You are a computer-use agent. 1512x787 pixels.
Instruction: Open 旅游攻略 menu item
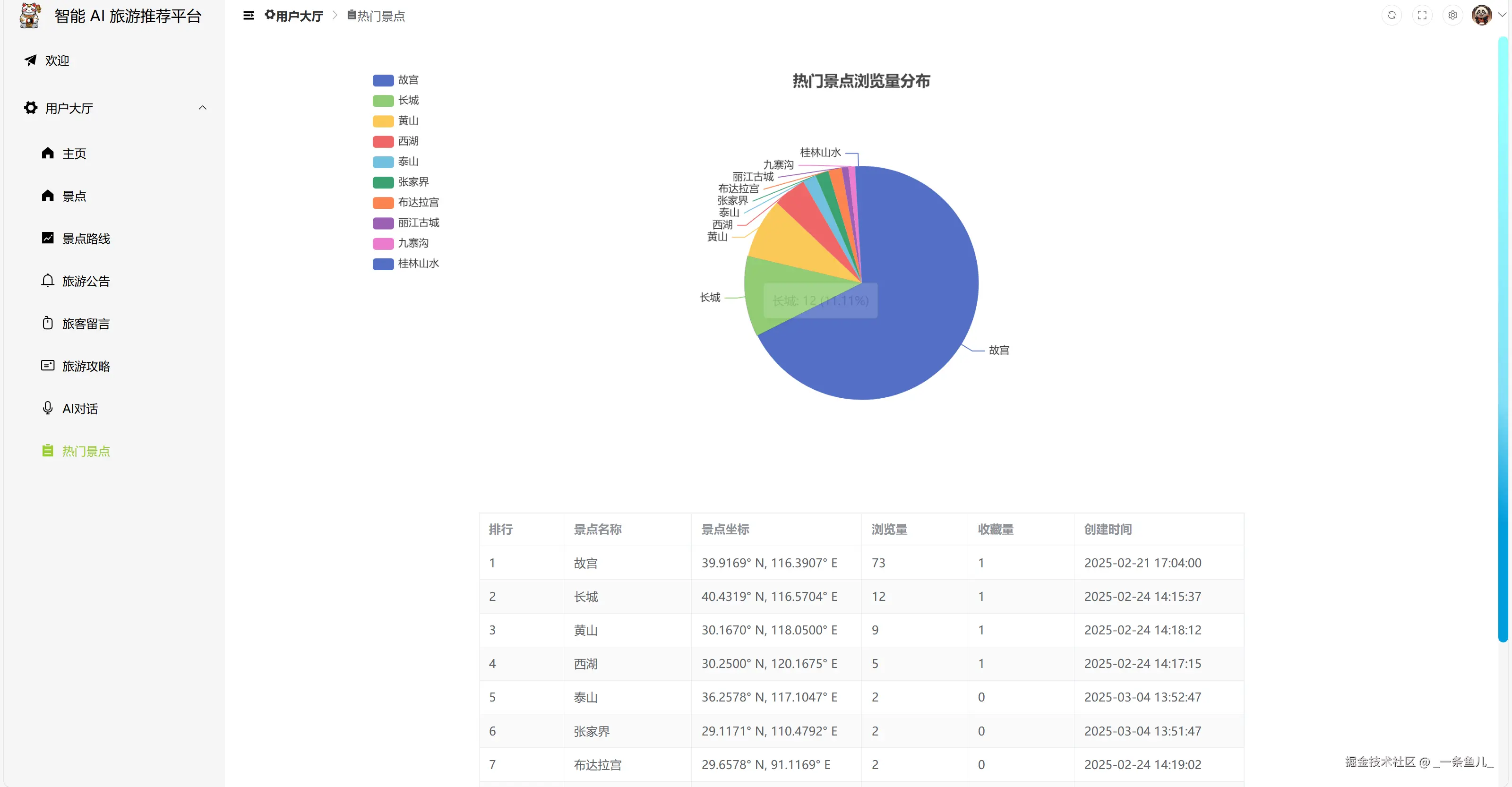click(86, 366)
